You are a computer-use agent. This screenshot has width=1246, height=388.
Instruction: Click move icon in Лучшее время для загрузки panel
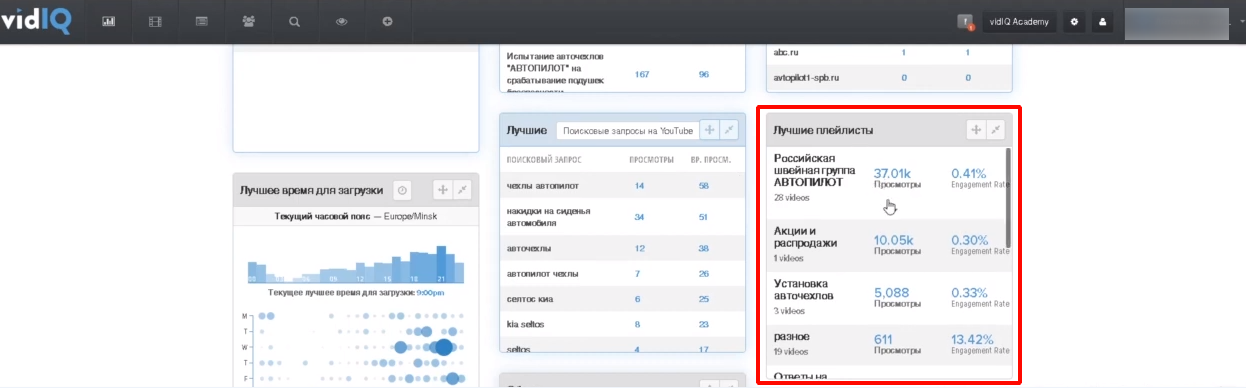(x=443, y=190)
